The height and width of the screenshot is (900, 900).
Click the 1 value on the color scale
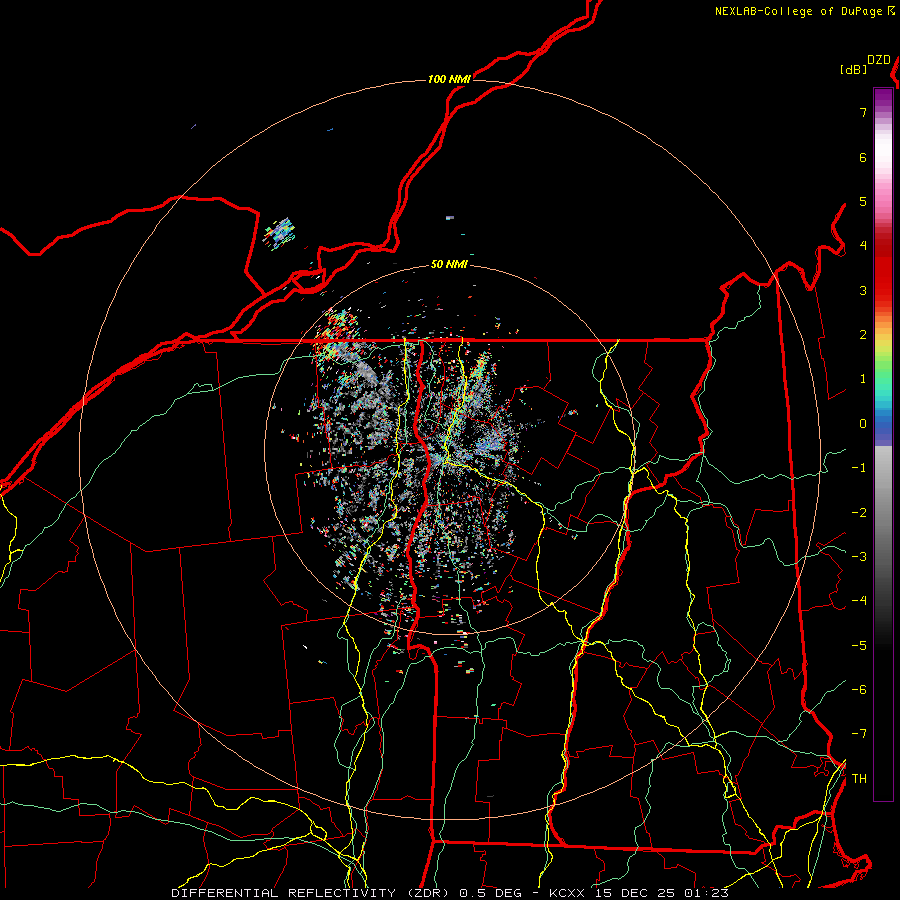(863, 379)
